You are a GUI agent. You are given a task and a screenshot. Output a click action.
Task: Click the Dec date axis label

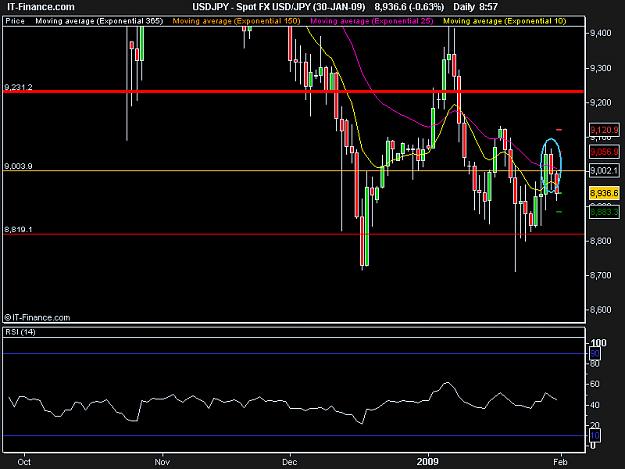click(289, 462)
